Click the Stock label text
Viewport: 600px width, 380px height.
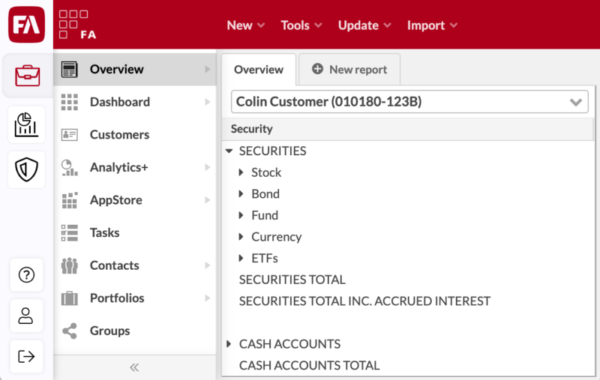(266, 173)
